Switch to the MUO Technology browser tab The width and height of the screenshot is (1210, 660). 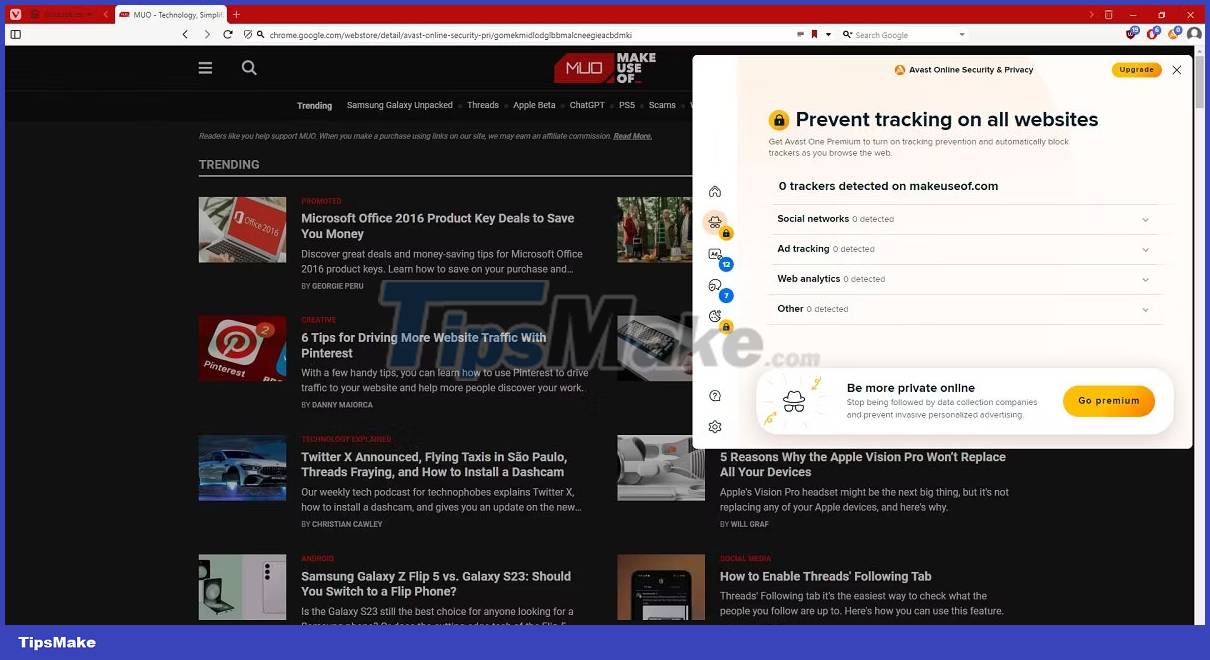click(172, 14)
